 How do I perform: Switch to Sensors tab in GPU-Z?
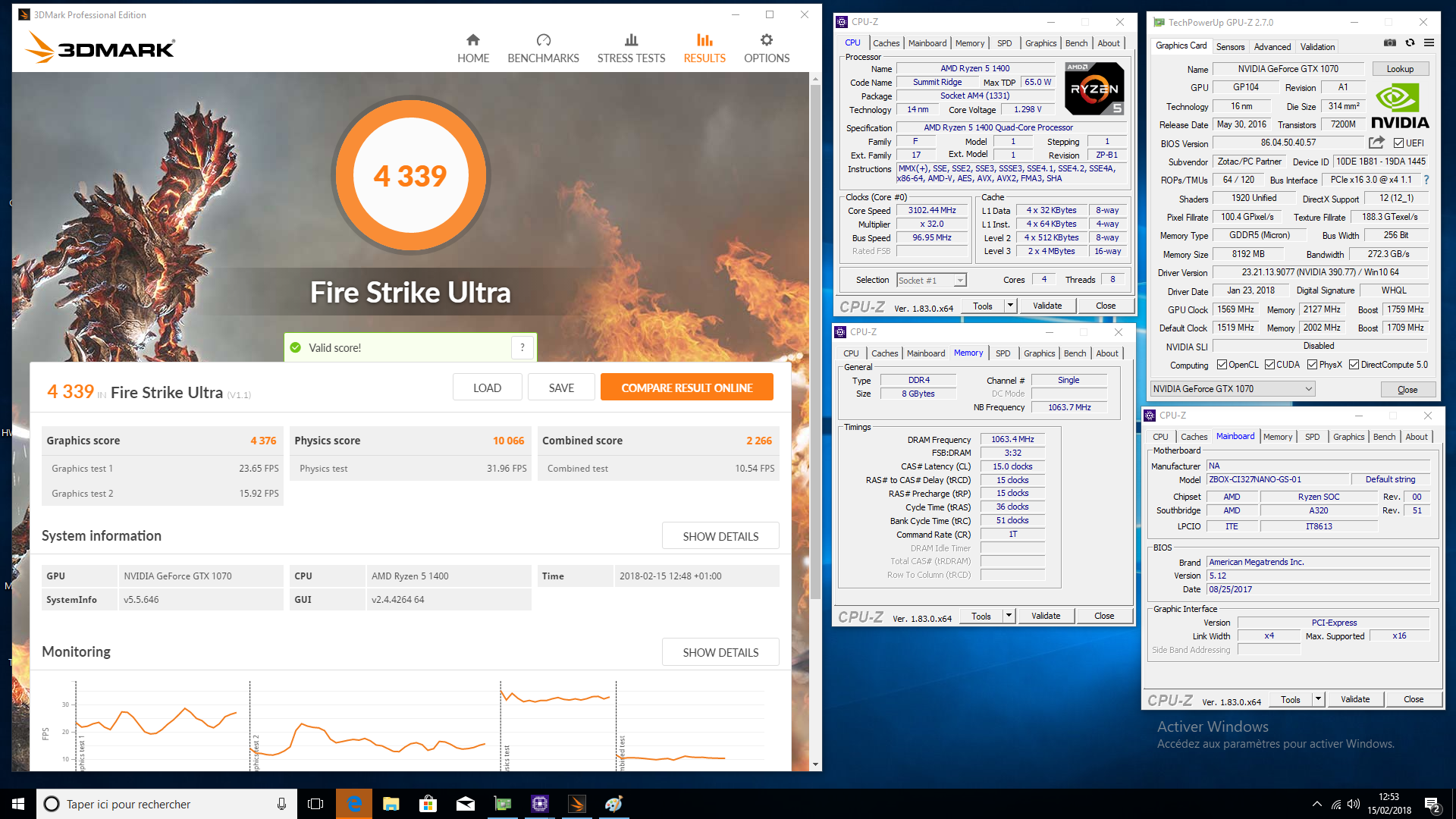click(x=1230, y=47)
